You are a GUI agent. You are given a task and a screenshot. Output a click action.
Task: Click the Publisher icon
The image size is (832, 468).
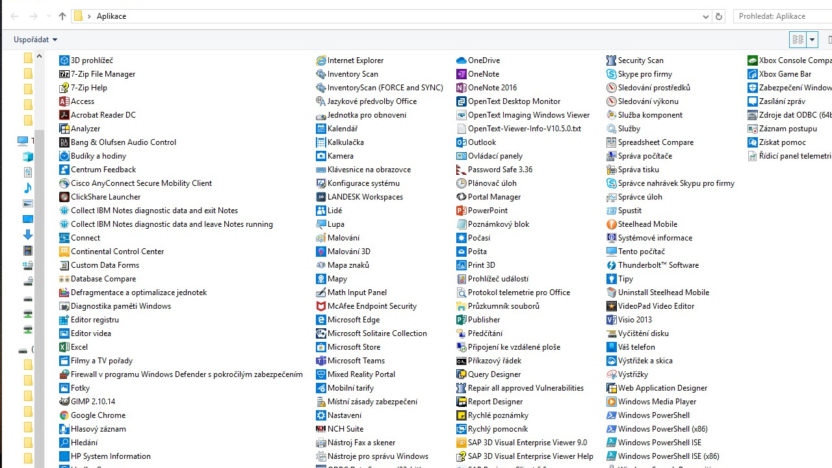[x=461, y=320]
